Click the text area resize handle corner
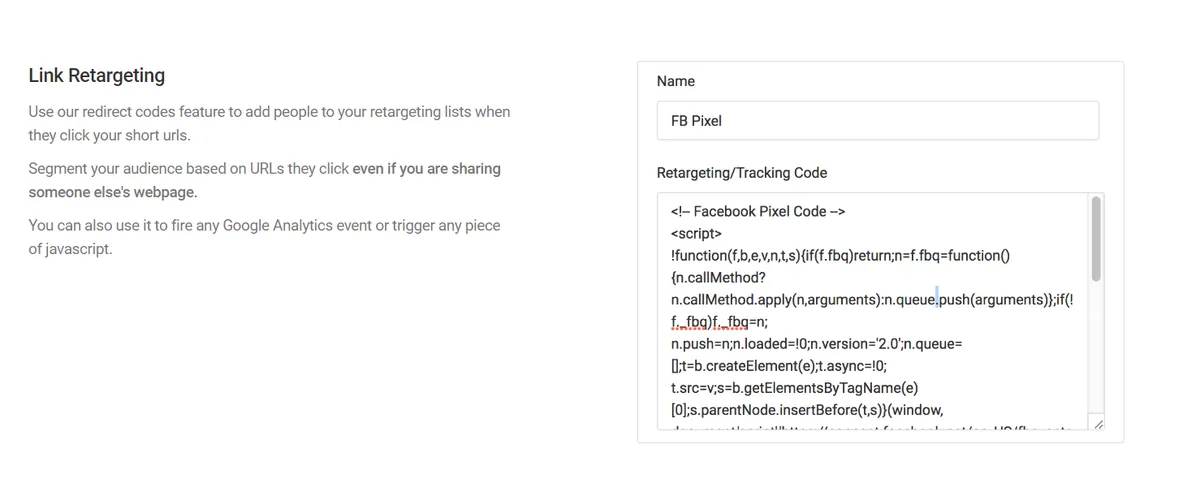Viewport: 1200px width, 479px height. pos(1098,424)
